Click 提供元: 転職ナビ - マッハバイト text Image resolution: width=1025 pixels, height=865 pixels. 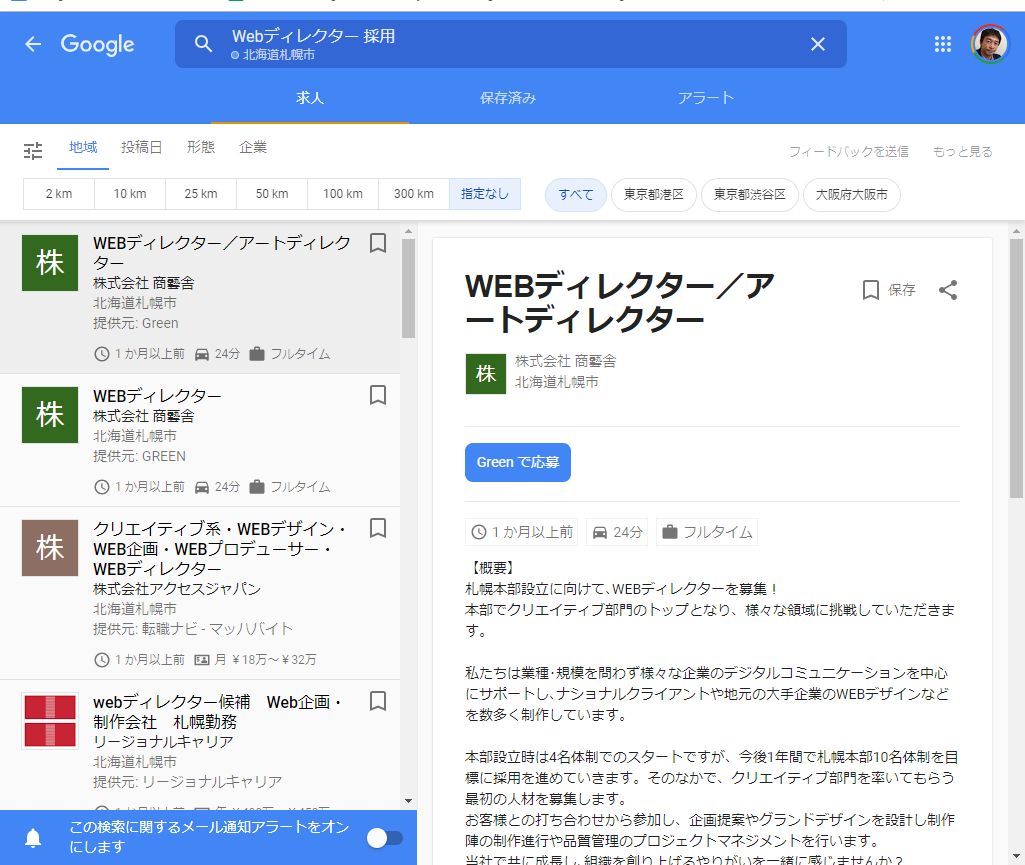[x=193, y=629]
